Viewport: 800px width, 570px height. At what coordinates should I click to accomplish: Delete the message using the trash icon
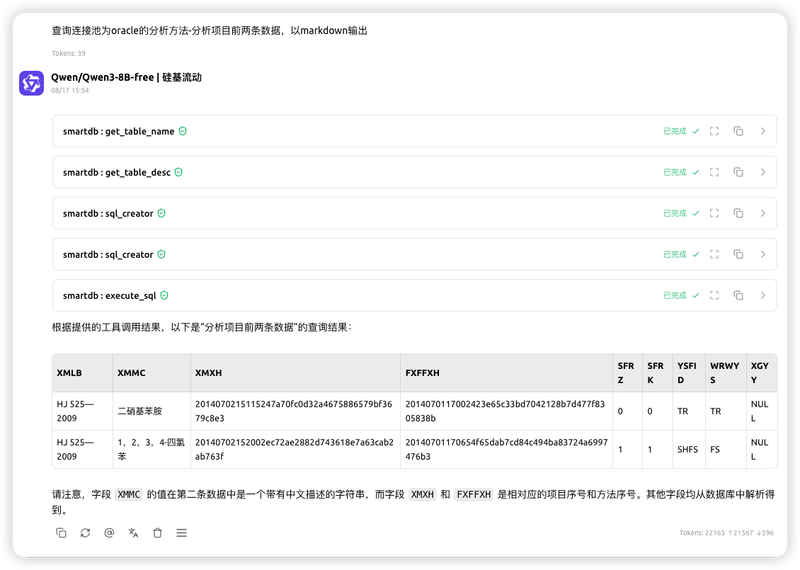pyautogui.click(x=158, y=533)
